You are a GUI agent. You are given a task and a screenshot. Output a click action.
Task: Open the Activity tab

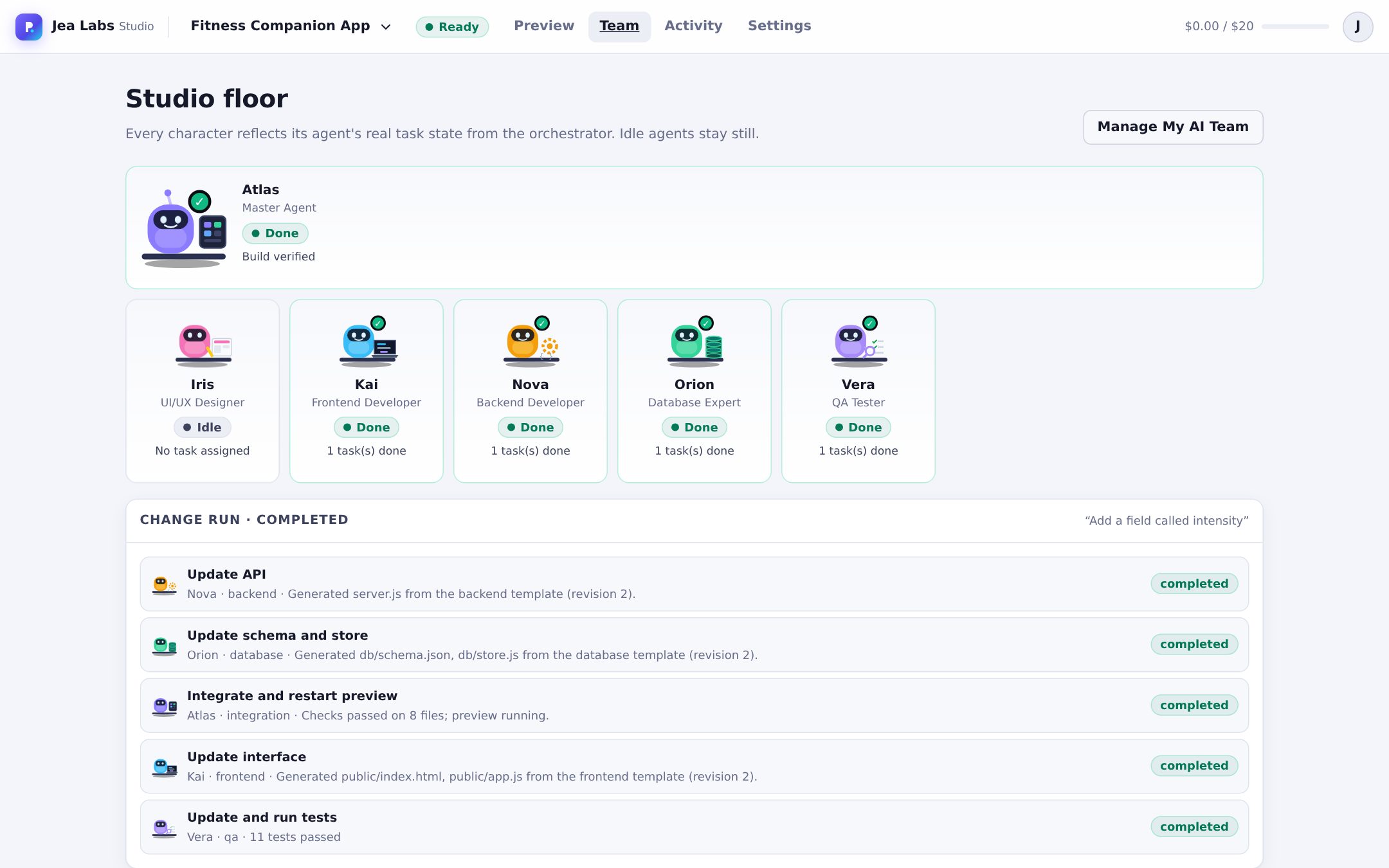(x=693, y=26)
